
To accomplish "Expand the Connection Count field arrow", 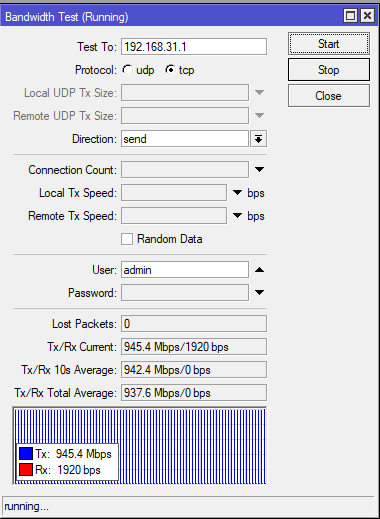I will coord(259,170).
